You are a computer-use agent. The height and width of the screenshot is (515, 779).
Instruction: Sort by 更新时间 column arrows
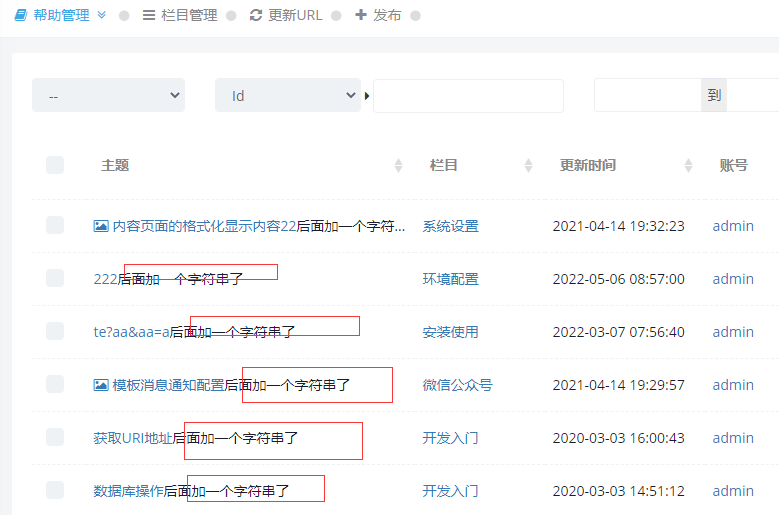[688, 165]
